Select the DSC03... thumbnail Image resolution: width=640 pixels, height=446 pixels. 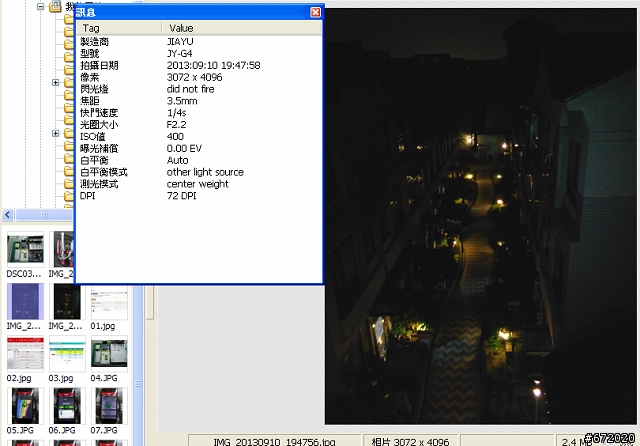25,250
